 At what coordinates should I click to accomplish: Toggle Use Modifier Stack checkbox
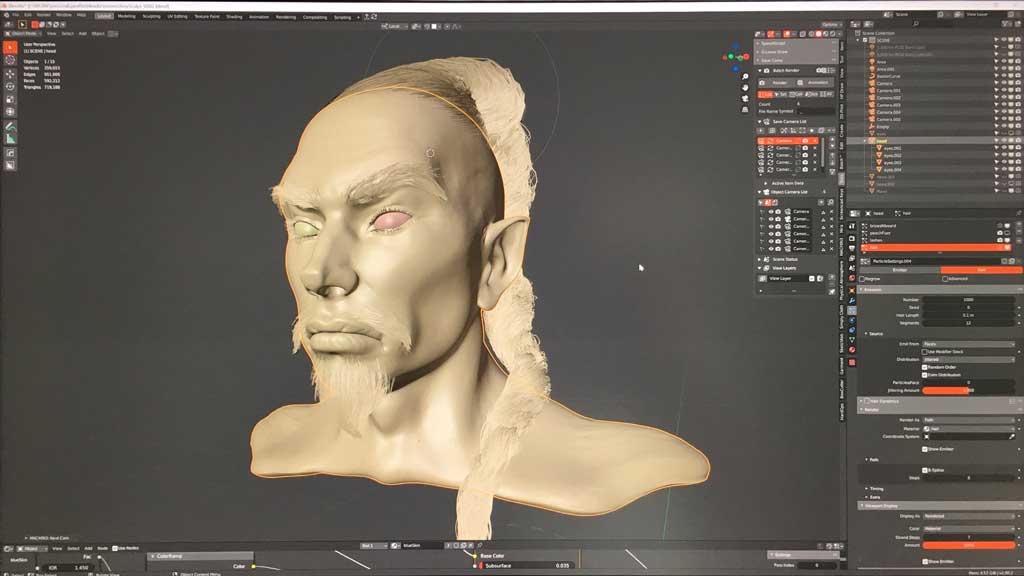tap(924, 351)
